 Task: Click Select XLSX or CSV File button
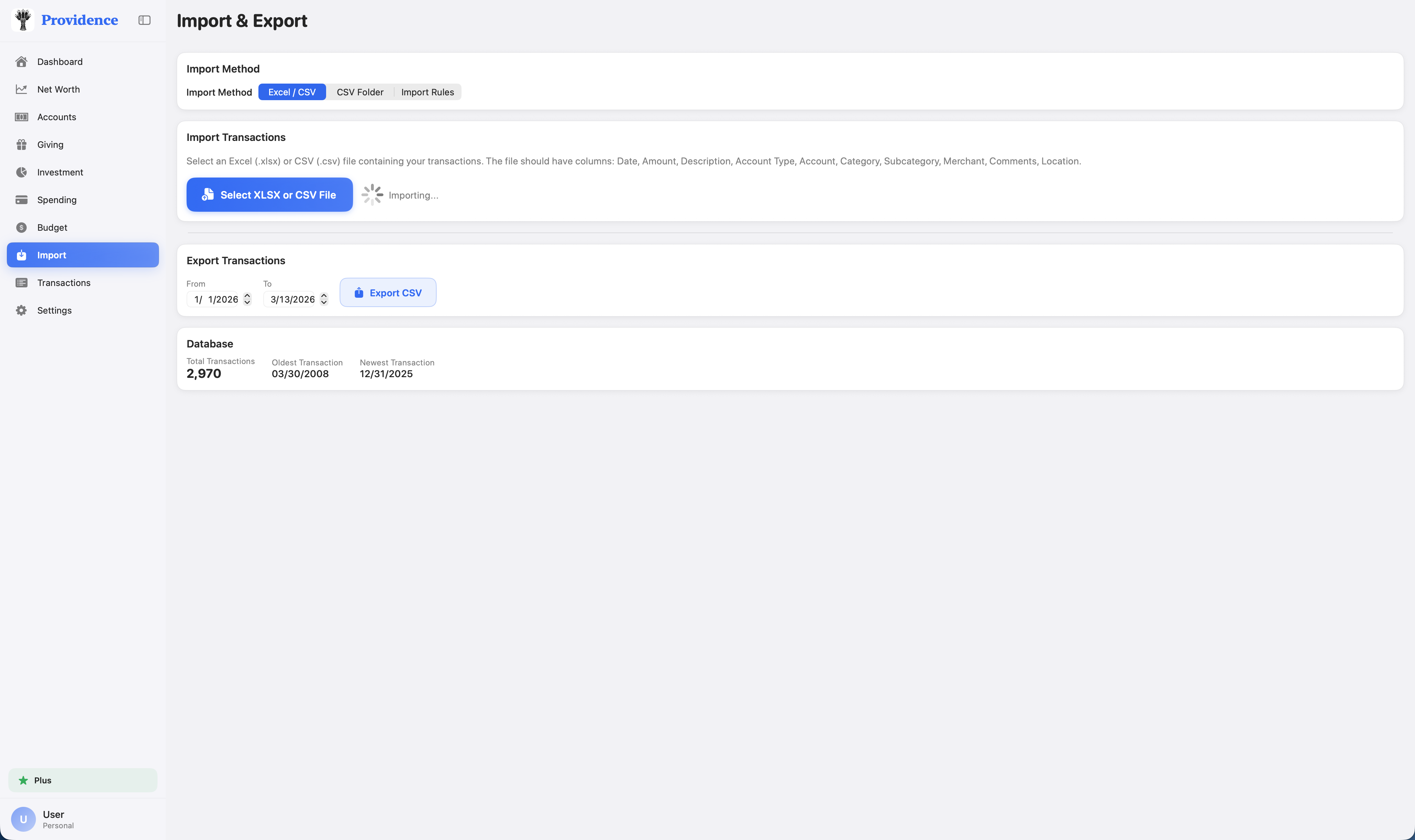(x=269, y=195)
